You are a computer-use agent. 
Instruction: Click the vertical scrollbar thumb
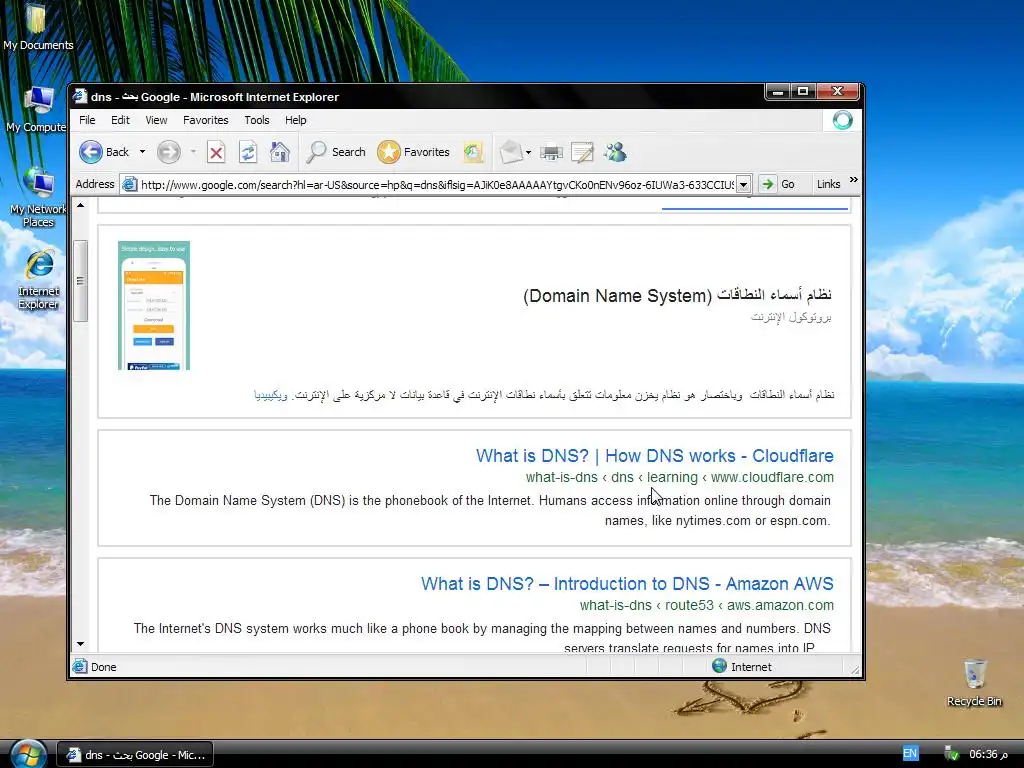80,281
